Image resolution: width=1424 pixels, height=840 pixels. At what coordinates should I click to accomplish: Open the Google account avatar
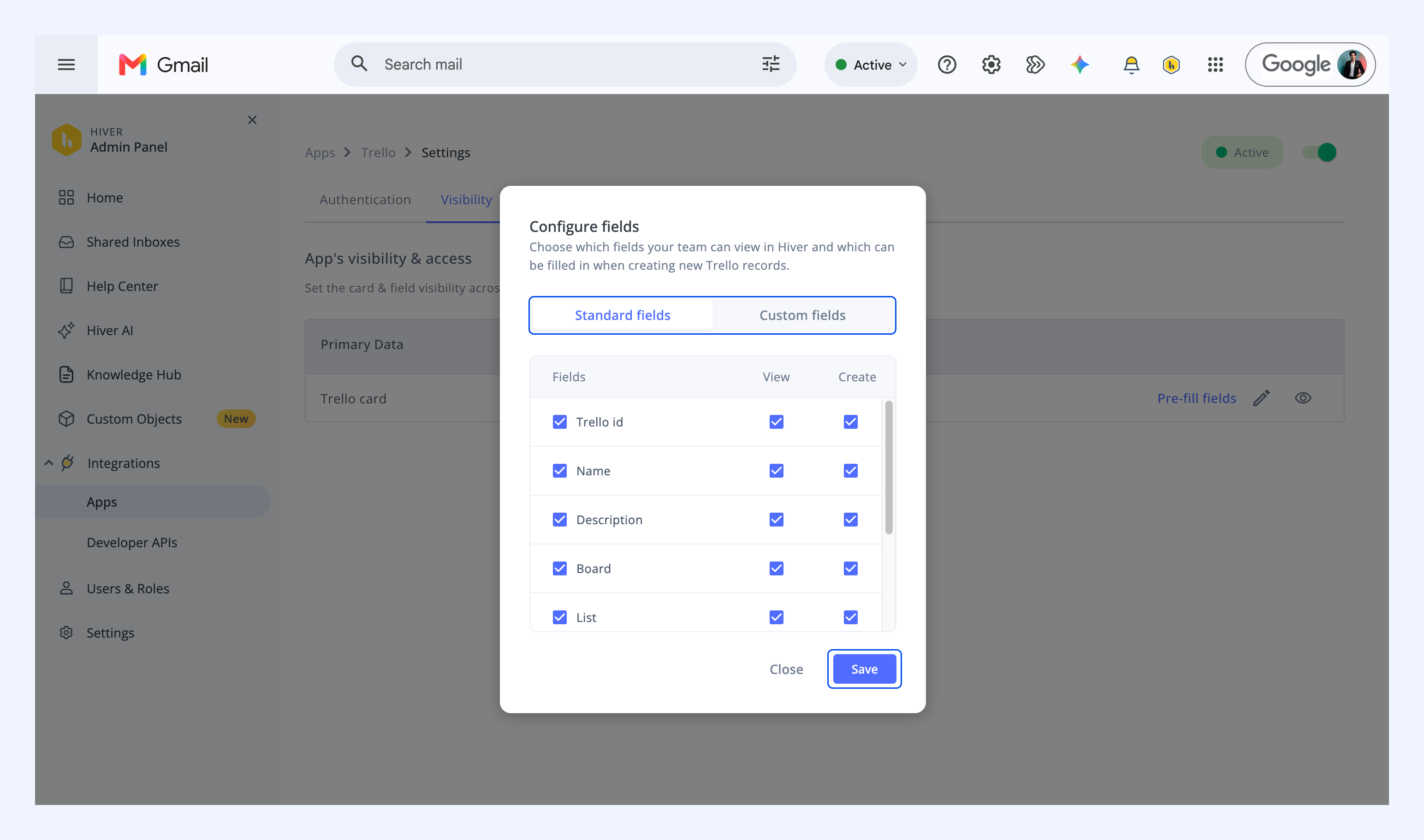pyautogui.click(x=1352, y=65)
